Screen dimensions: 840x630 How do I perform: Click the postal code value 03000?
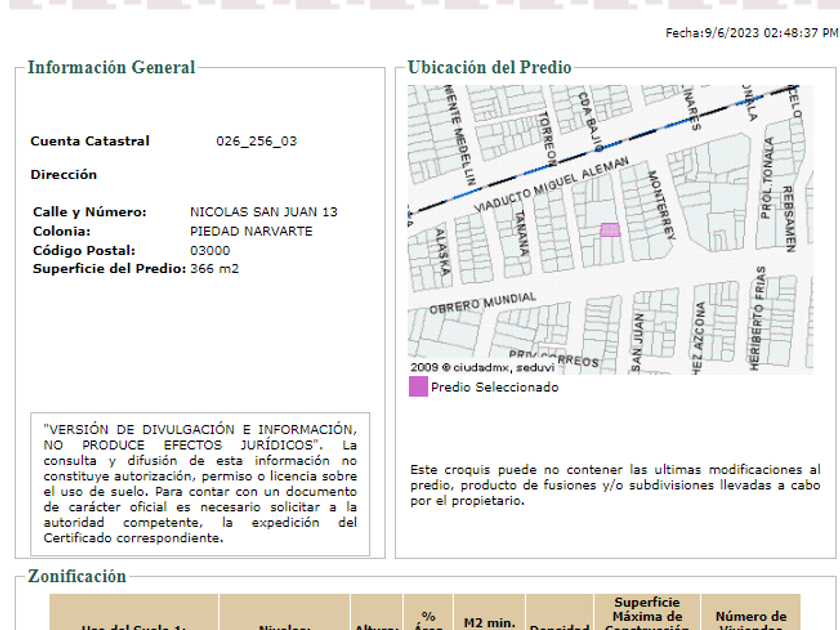point(210,250)
